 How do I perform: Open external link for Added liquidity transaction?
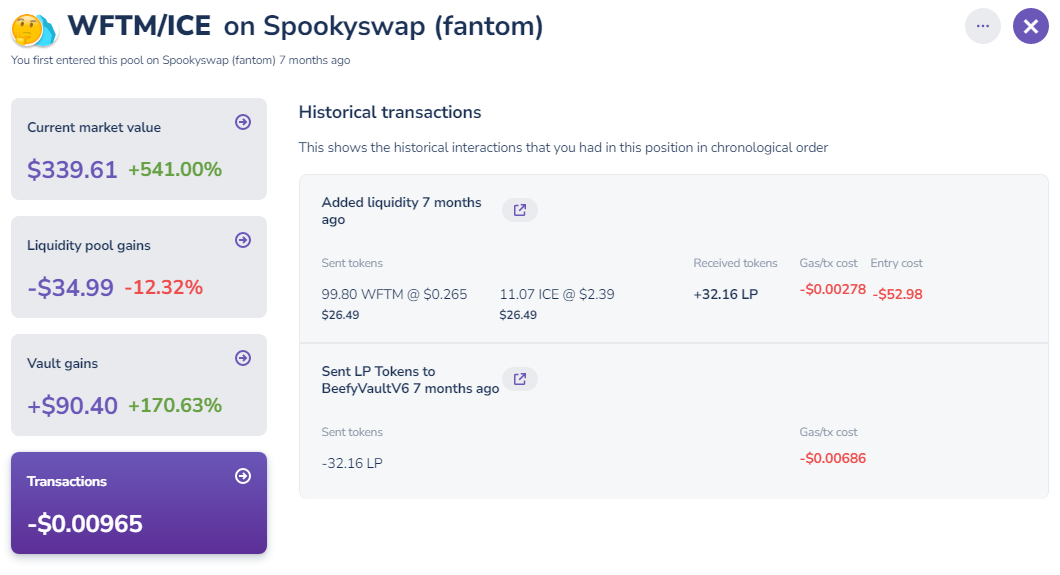520,210
